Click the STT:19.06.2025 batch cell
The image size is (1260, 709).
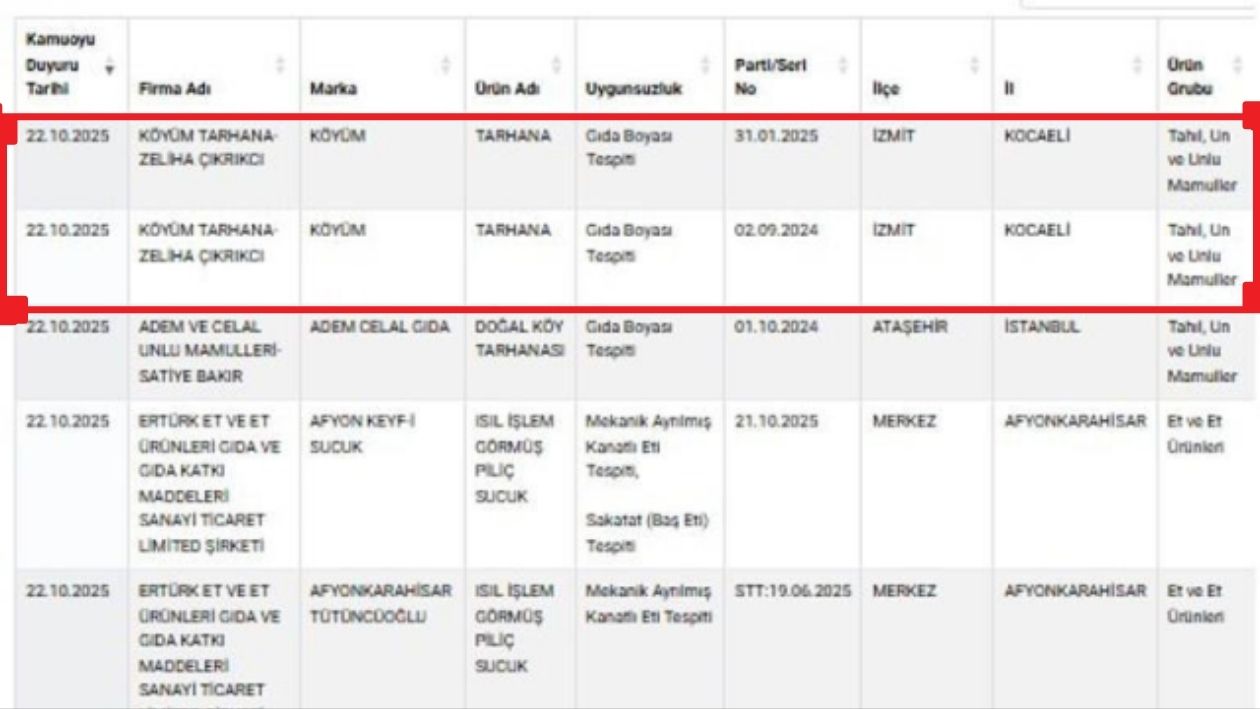coord(792,592)
